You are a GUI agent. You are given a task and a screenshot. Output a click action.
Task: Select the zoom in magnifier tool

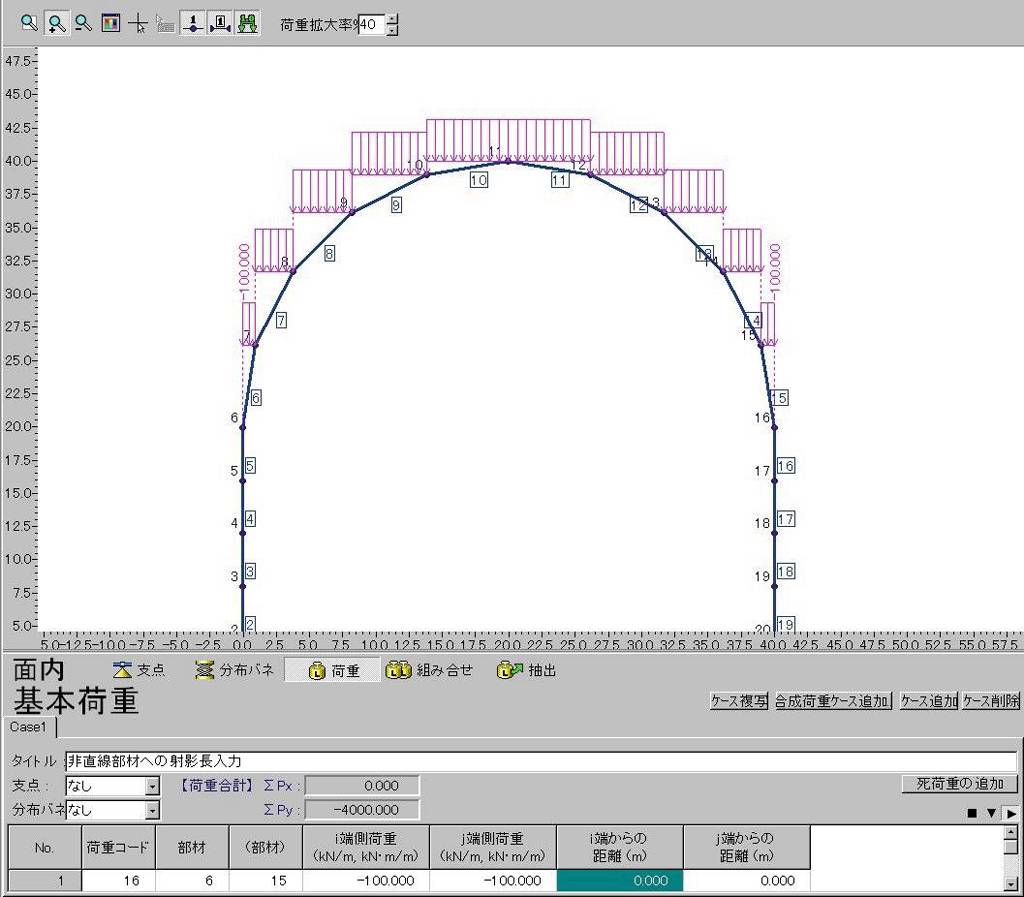pos(56,24)
